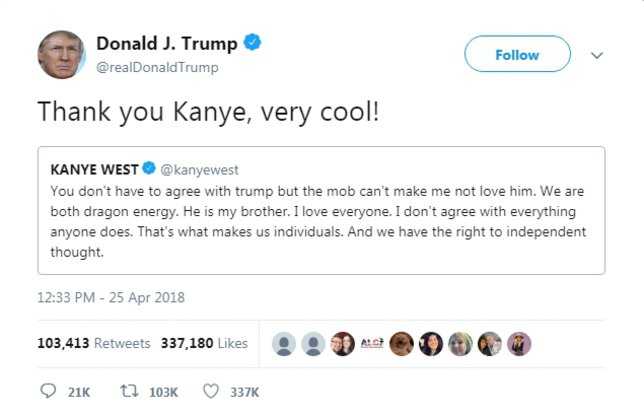This screenshot has height=416, width=644.
Task: Open the ALC logo liker profile
Action: click(x=372, y=344)
